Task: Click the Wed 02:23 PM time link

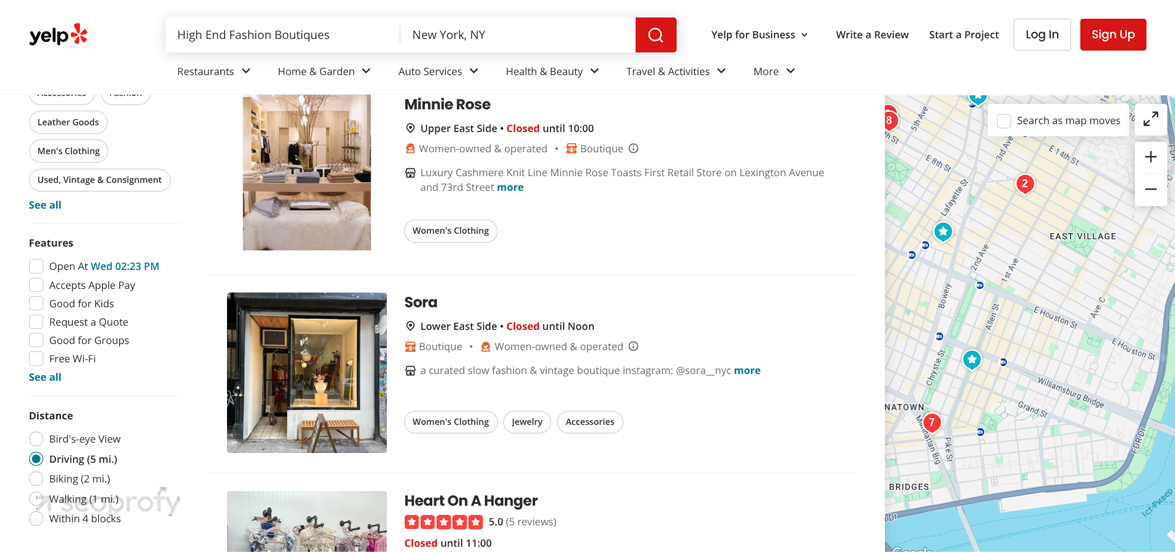Action: 125,266
